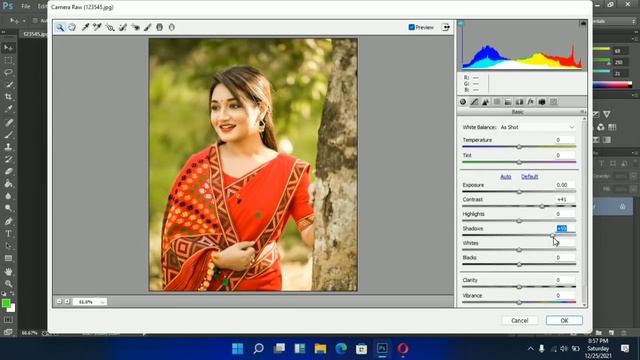Screen dimensions: 640x360
Task: Activate the Targeted Adjustment tool
Action: click(110, 27)
